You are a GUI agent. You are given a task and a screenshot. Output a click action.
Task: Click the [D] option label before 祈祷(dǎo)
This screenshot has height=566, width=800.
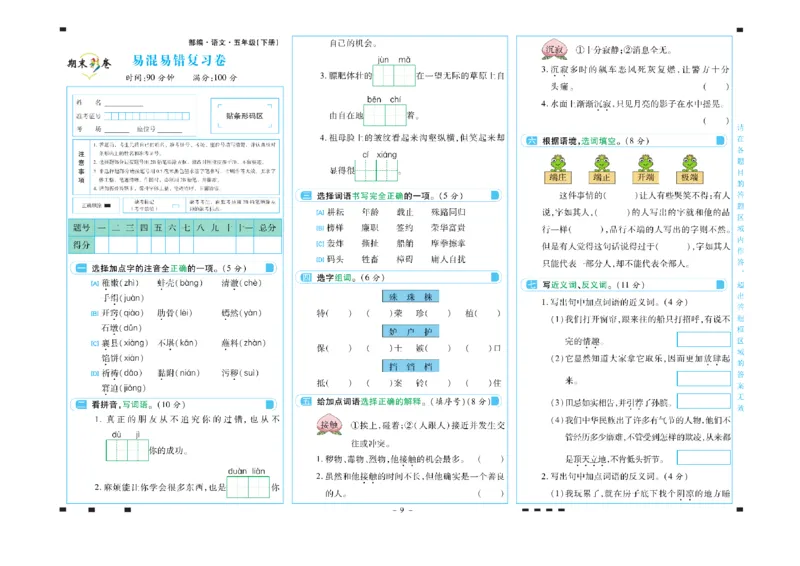(x=95, y=374)
